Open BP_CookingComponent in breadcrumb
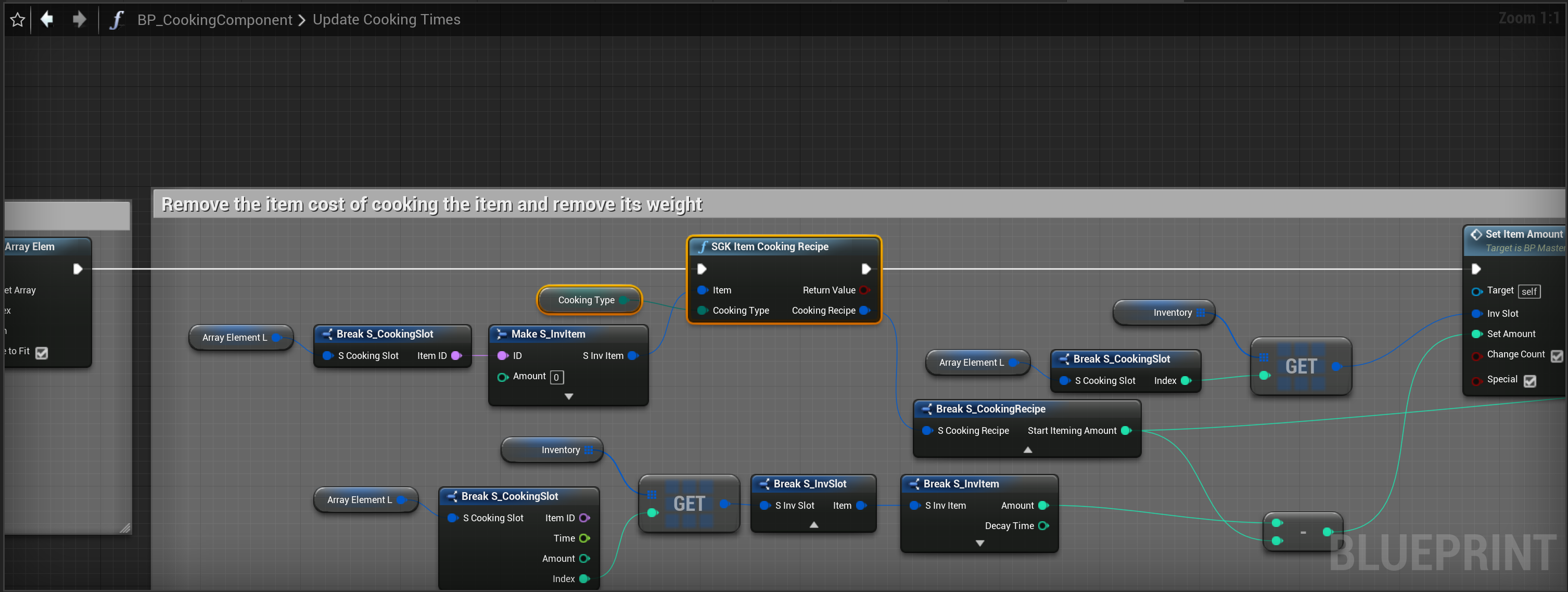 [214, 20]
